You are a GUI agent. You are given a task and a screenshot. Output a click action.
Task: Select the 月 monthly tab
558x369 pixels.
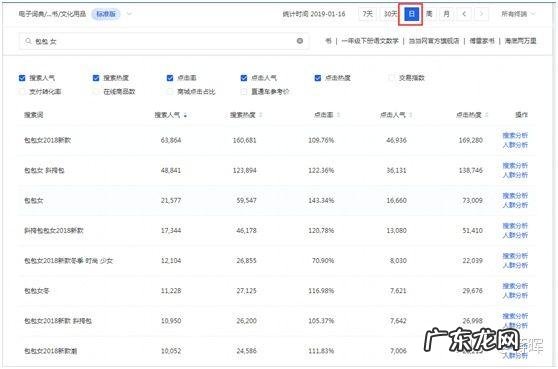(x=447, y=14)
